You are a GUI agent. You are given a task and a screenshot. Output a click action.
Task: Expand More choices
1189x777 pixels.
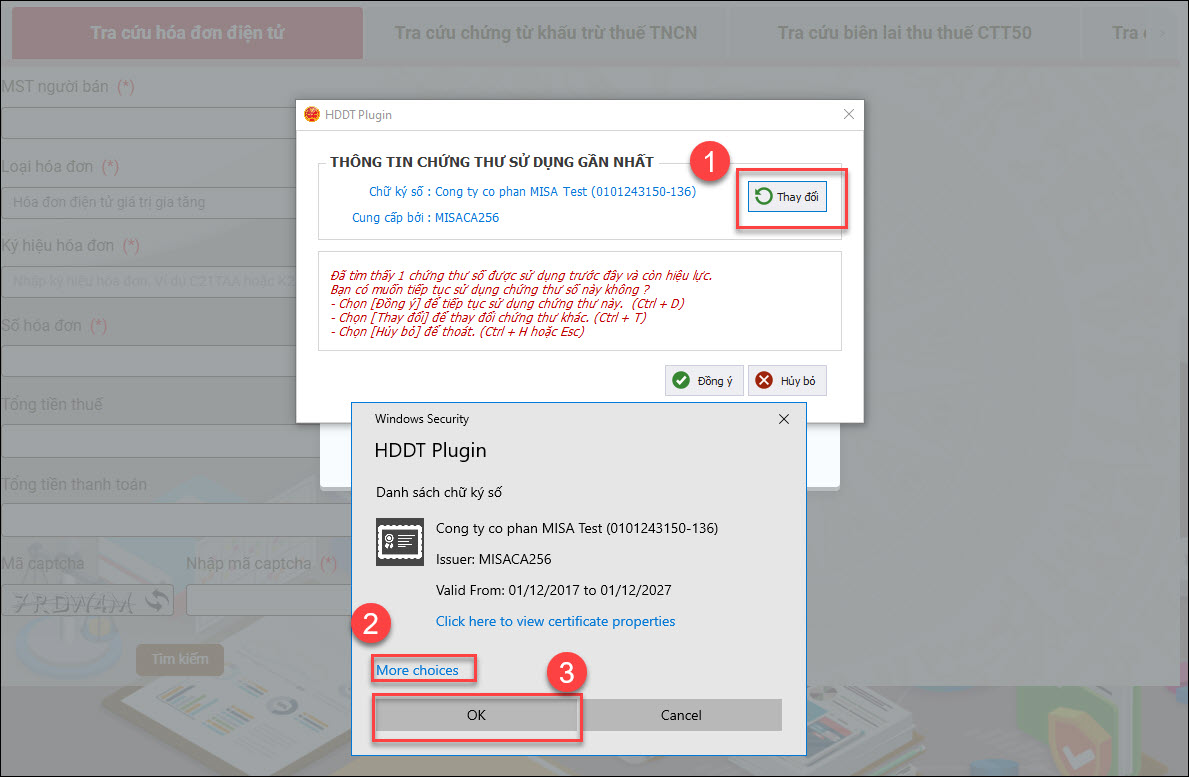coord(417,670)
